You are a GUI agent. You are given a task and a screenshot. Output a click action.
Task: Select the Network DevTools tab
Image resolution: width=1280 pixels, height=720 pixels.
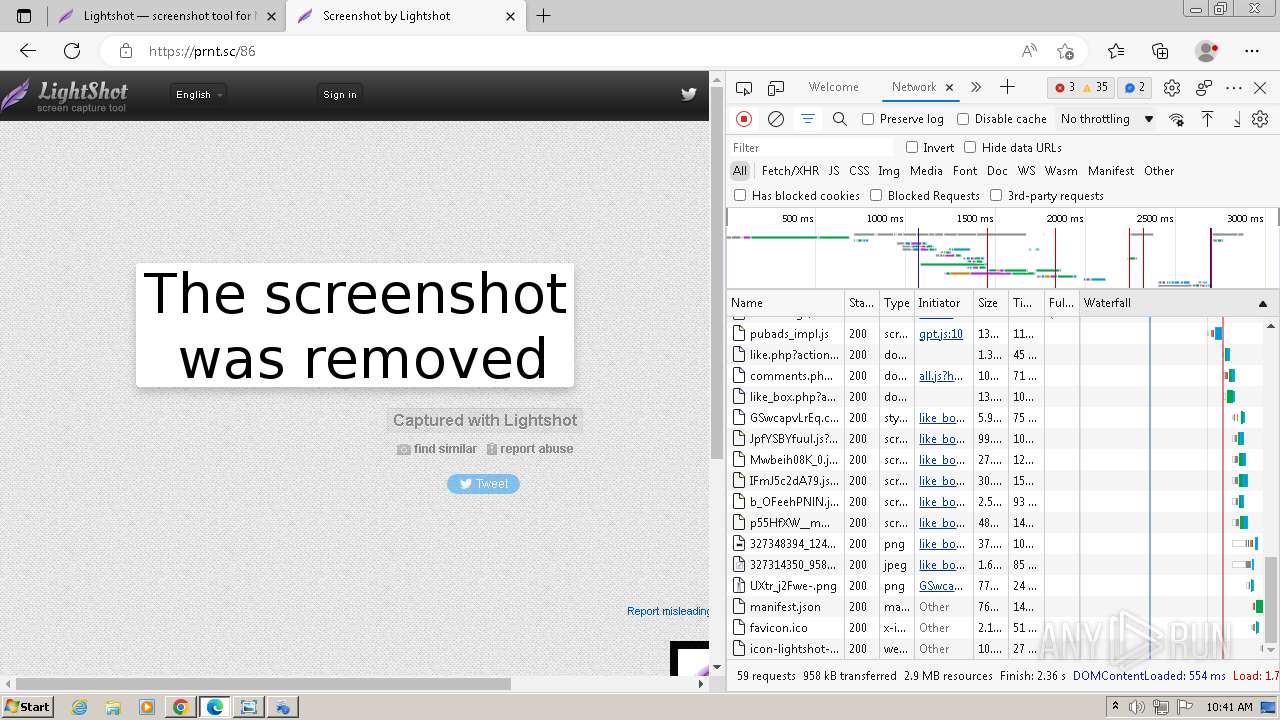914,87
